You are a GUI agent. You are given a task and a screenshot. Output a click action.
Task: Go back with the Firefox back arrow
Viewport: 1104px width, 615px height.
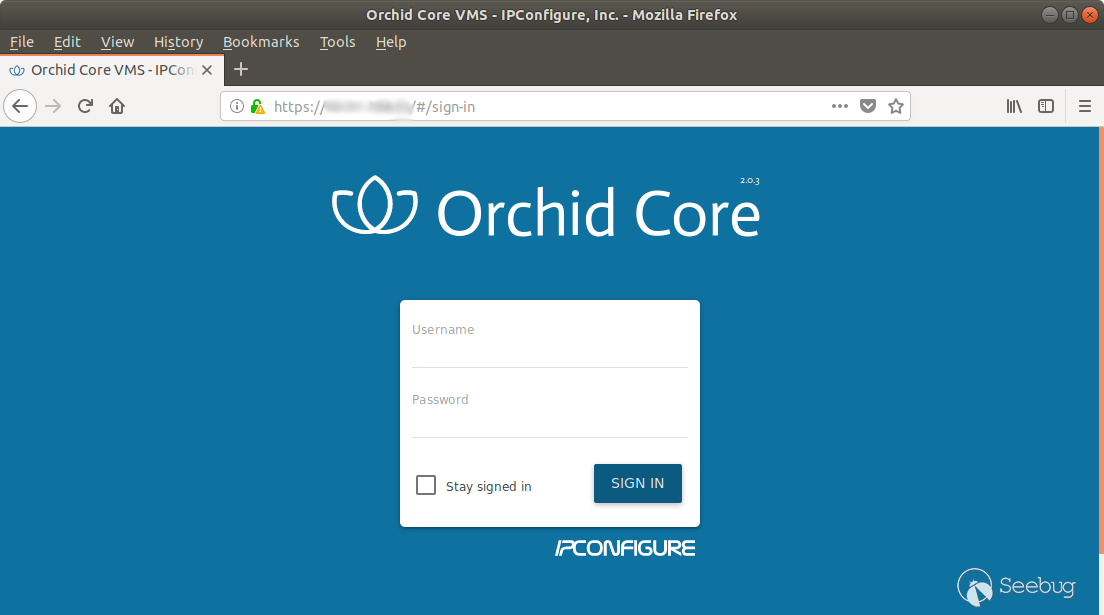pyautogui.click(x=20, y=106)
